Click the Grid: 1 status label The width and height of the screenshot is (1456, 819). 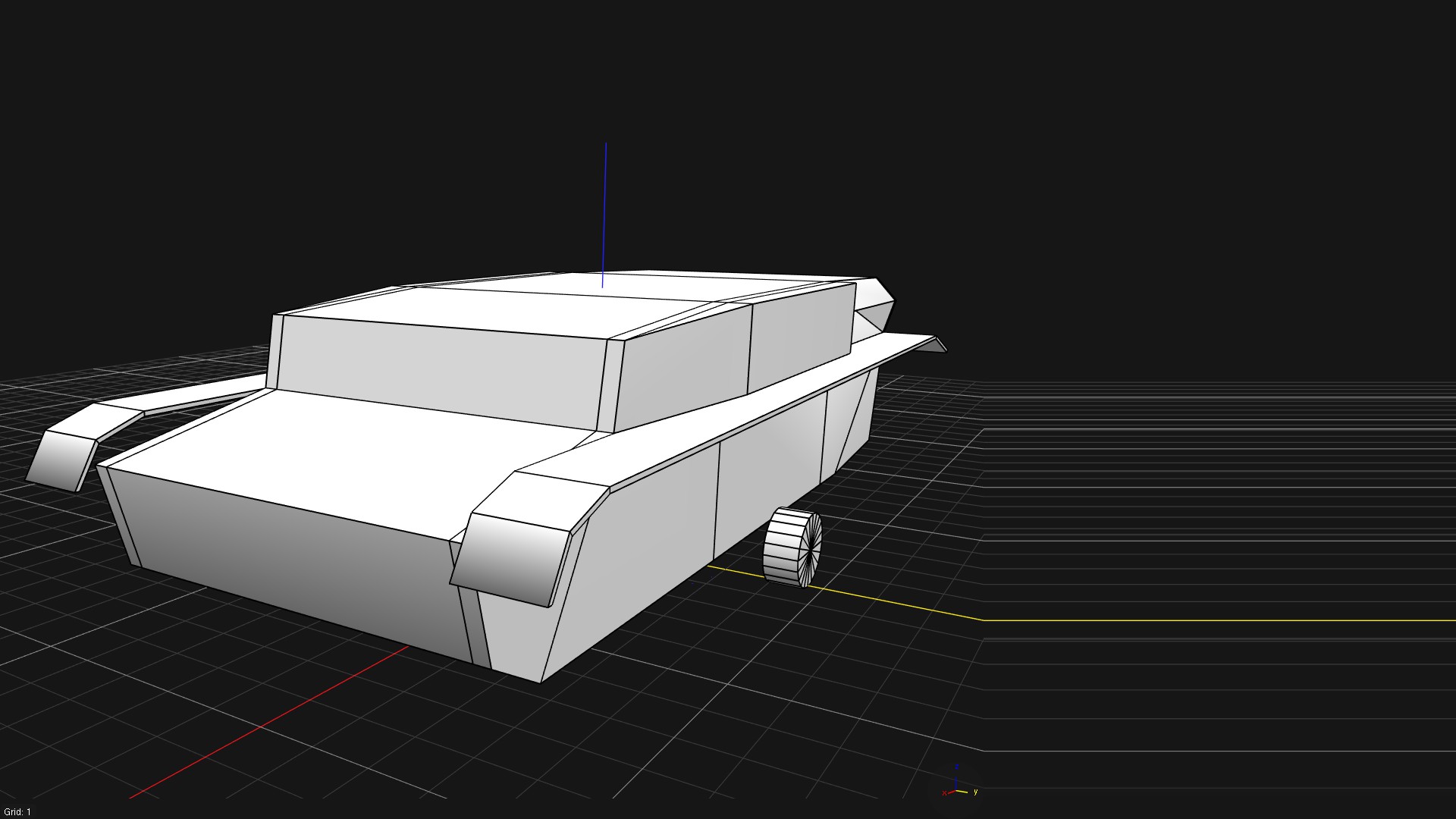(17, 811)
